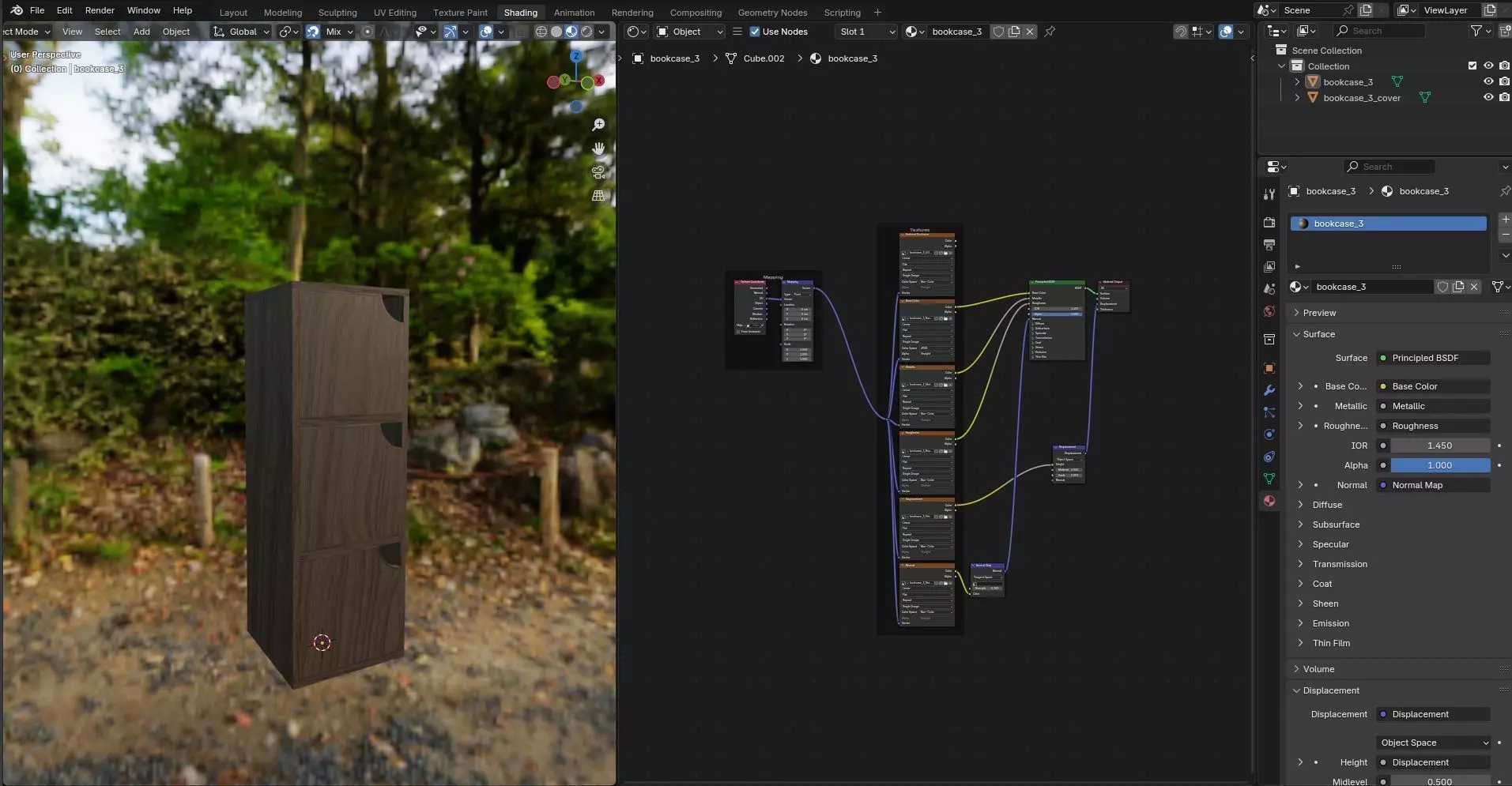Switch viewport to wireframe shading
Viewport: 1512px width, 786px height.
[541, 32]
